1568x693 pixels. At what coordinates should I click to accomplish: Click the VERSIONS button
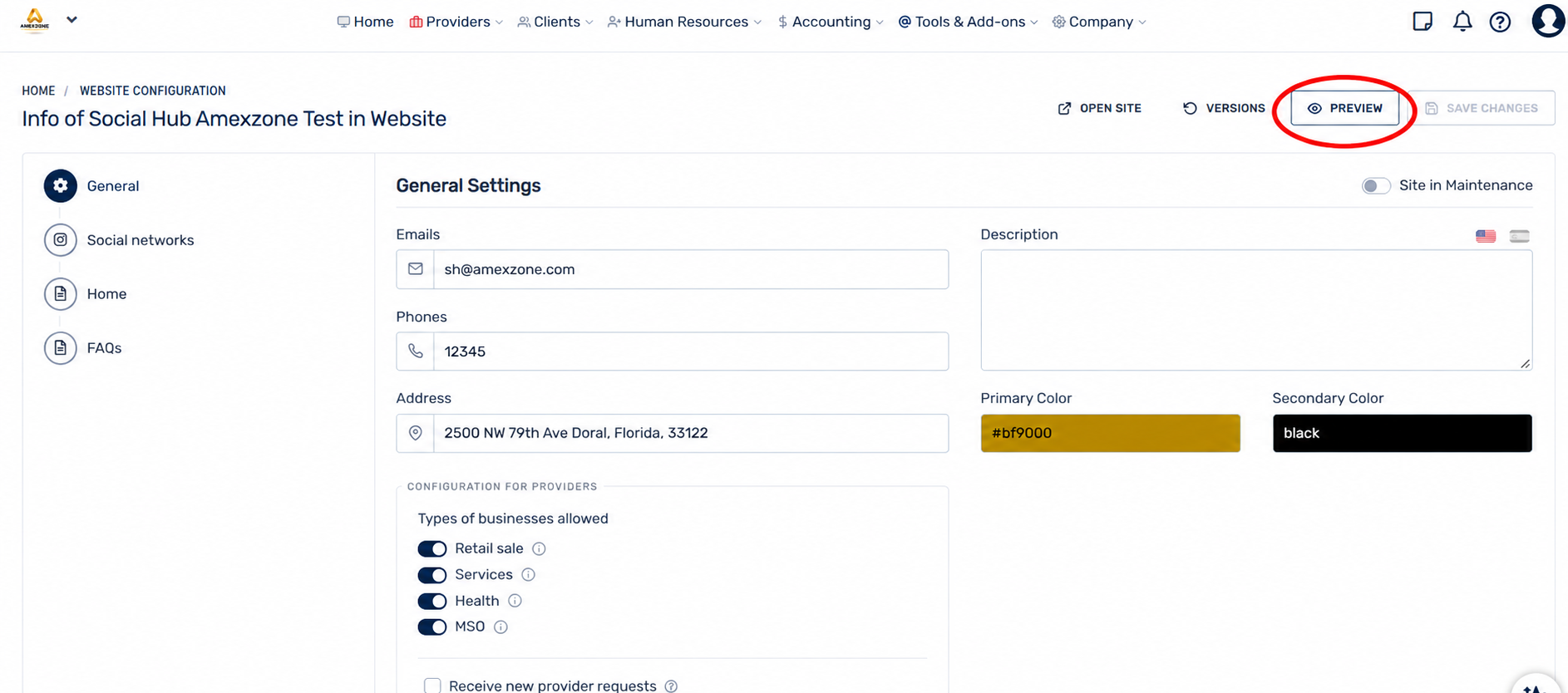[1224, 108]
